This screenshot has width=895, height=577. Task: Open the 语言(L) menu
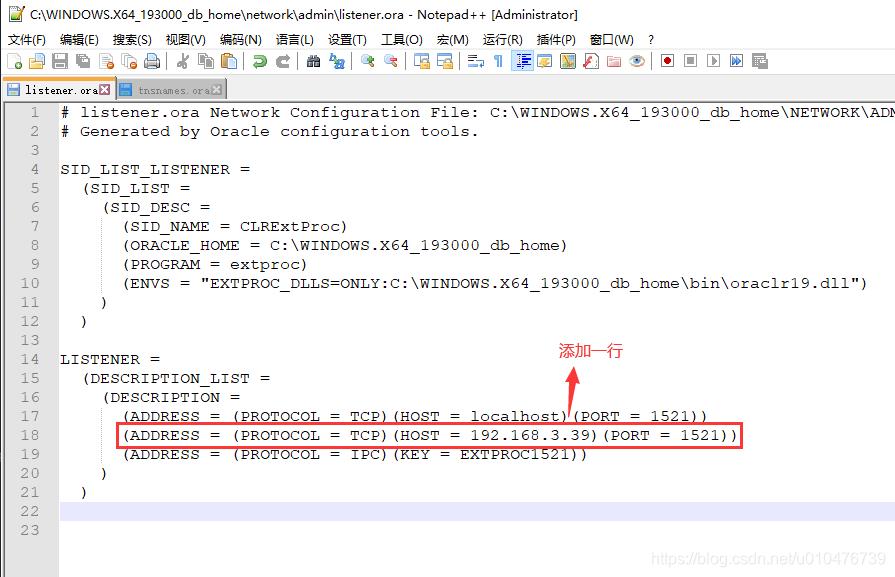(x=295, y=39)
